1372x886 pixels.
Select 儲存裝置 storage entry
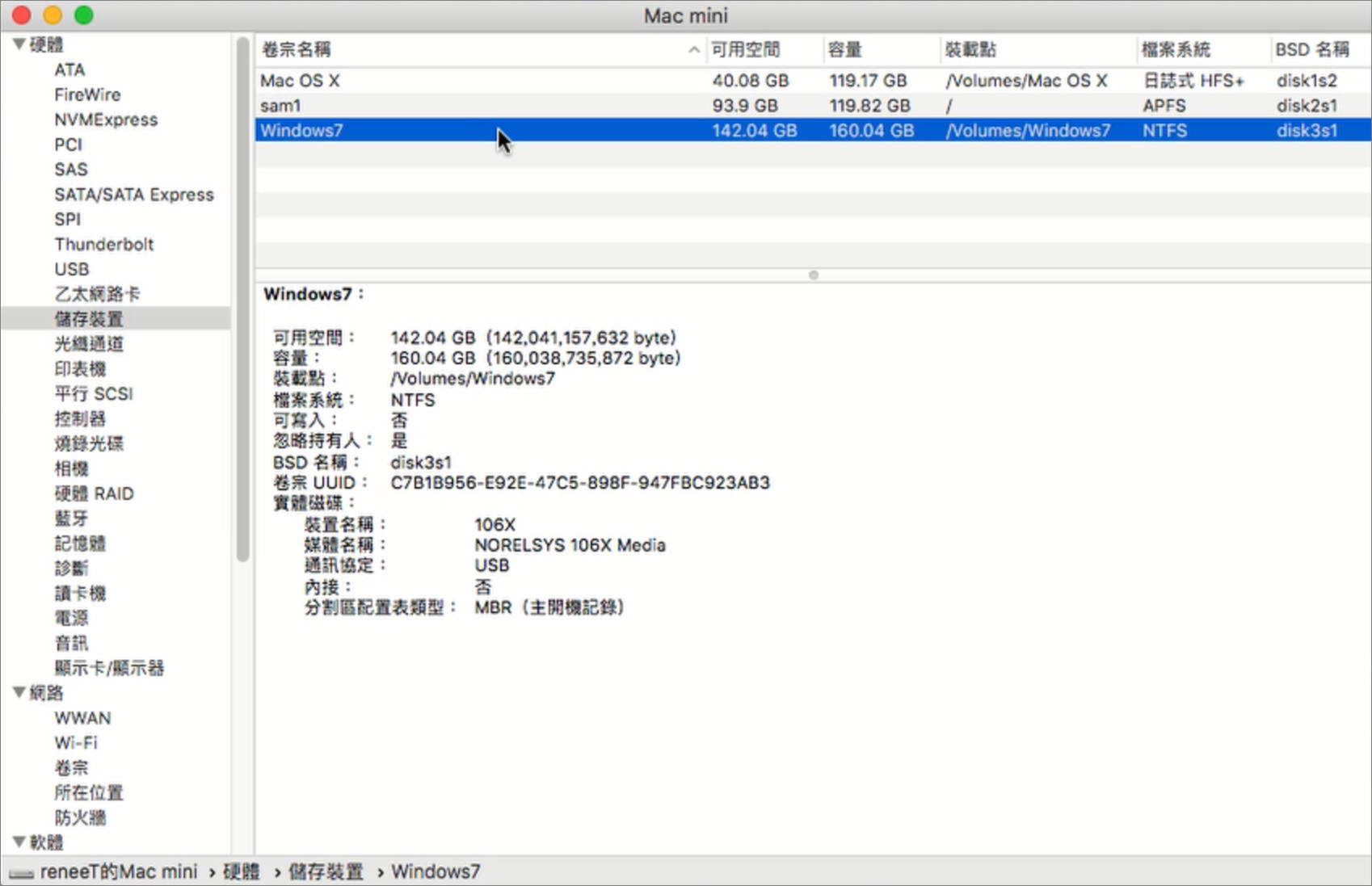[x=89, y=319]
